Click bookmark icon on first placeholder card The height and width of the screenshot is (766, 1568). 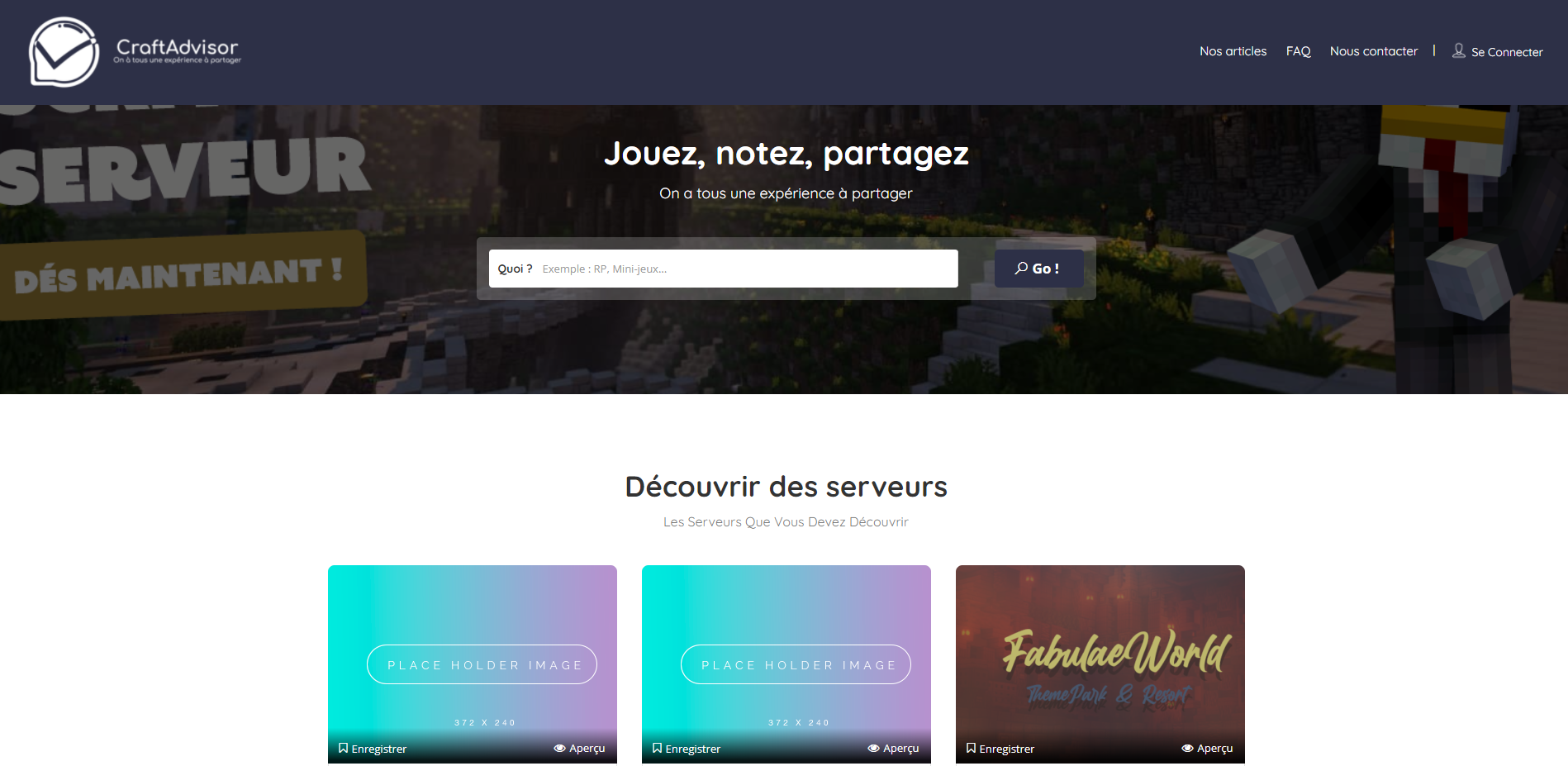[x=343, y=748]
